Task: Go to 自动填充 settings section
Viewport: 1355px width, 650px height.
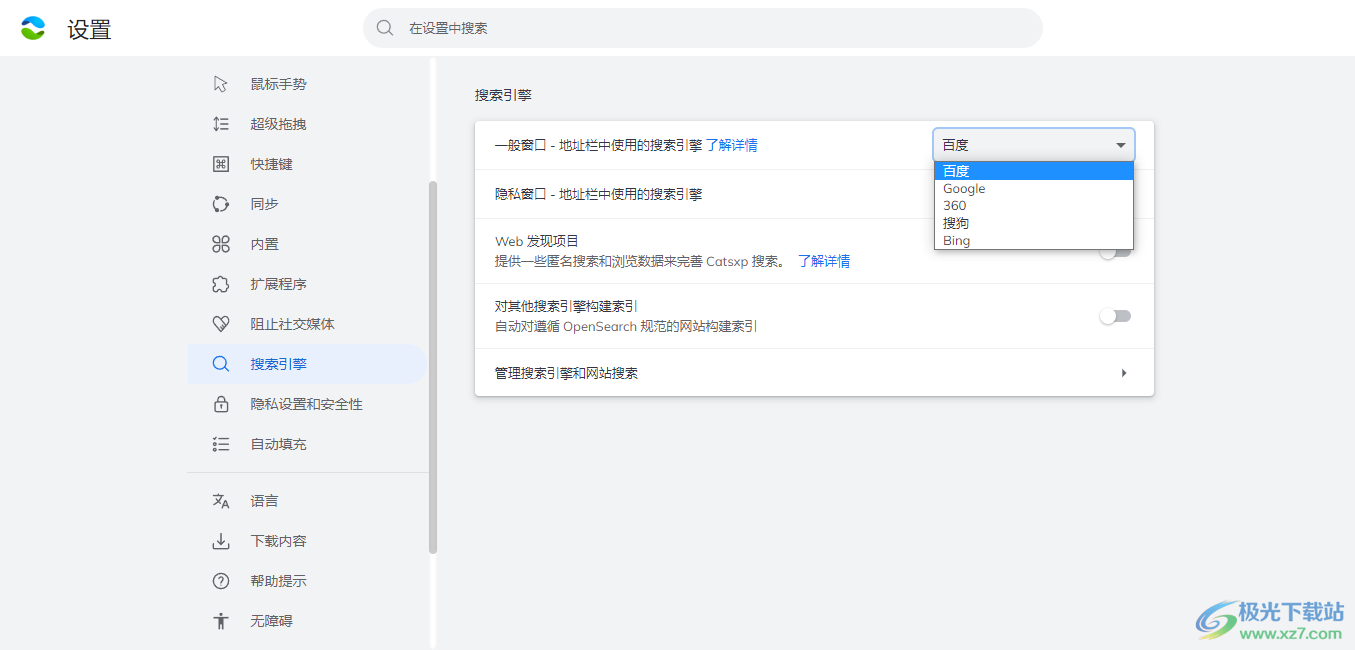Action: [x=278, y=444]
